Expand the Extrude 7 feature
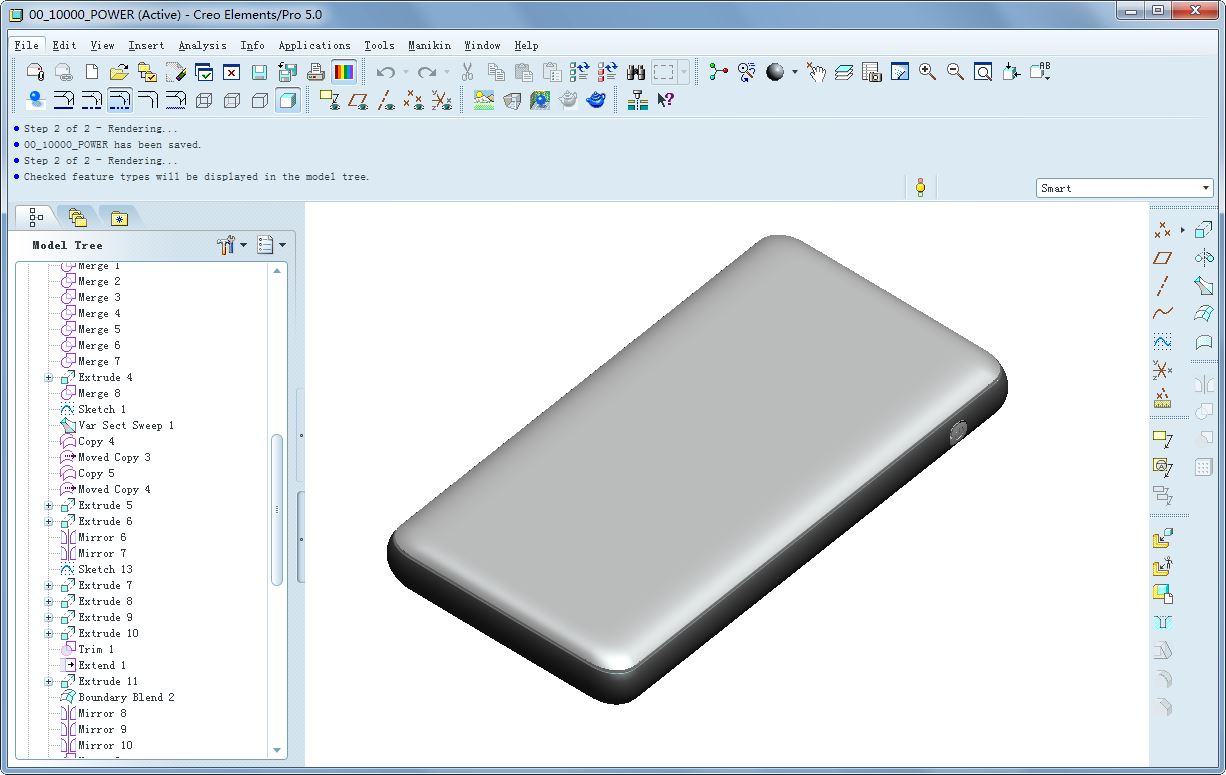Screen dimensions: 1226x775 click(49, 586)
